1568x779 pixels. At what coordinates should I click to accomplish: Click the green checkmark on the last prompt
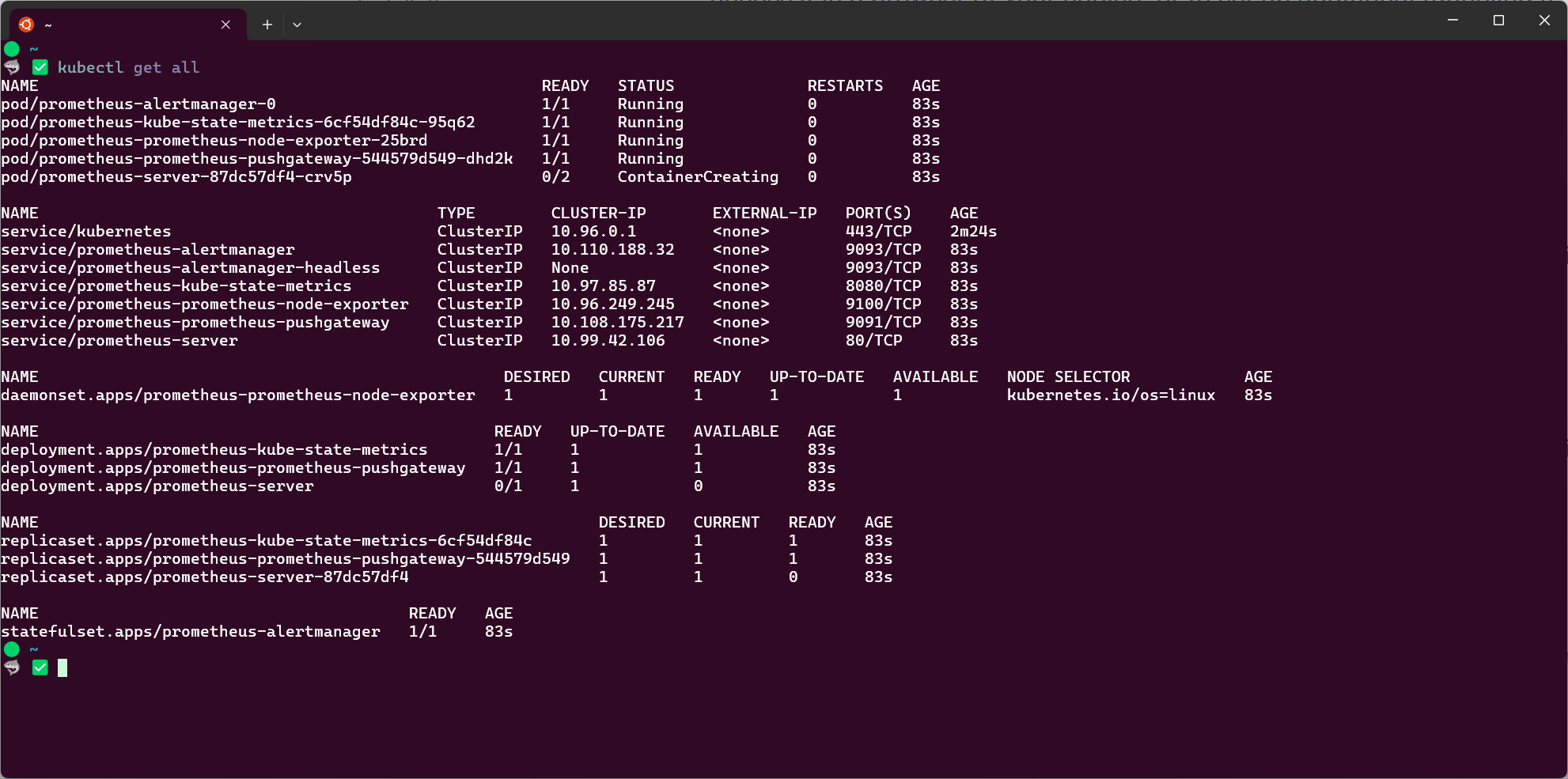40,667
